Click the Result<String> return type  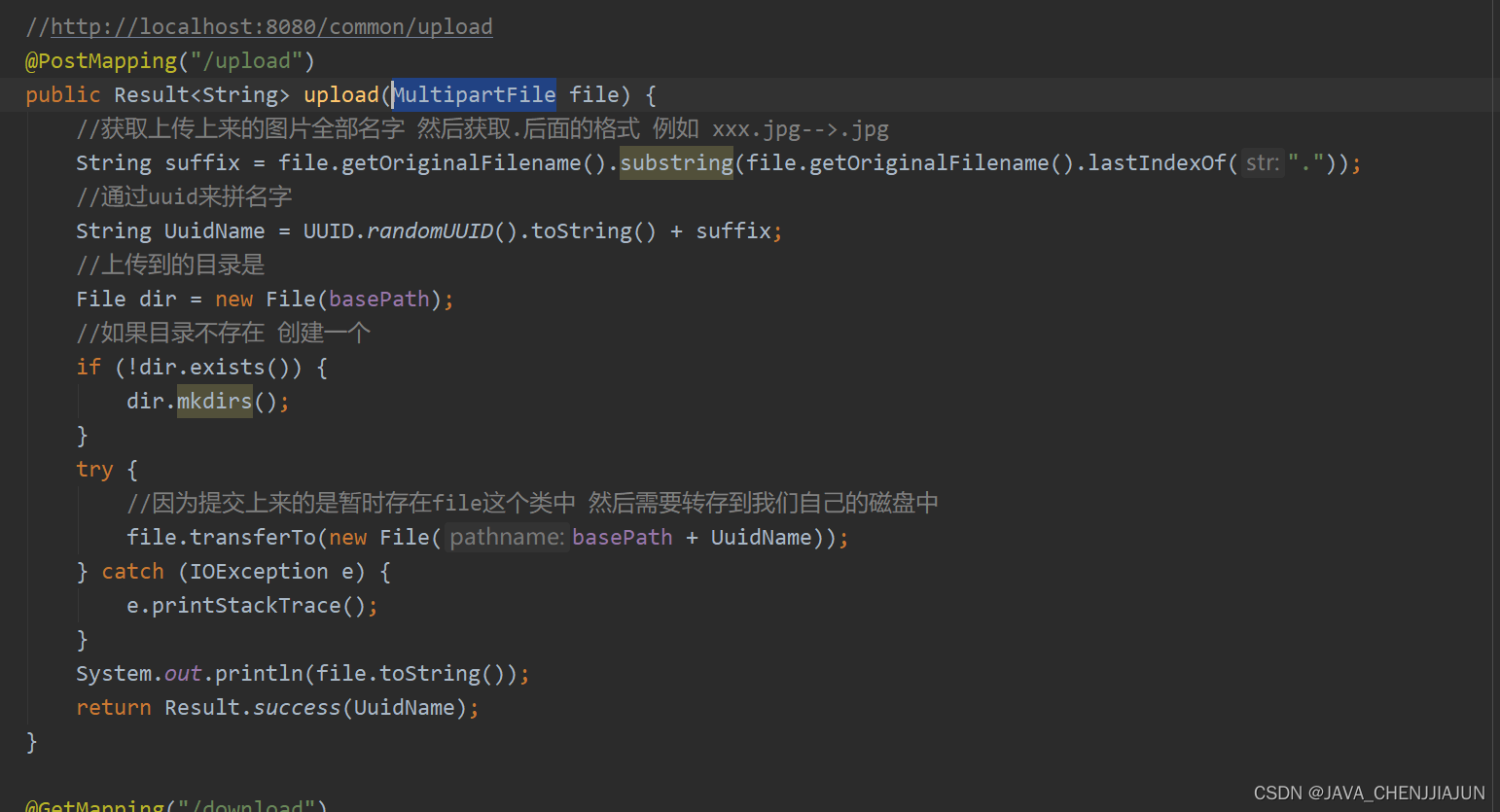point(202,94)
